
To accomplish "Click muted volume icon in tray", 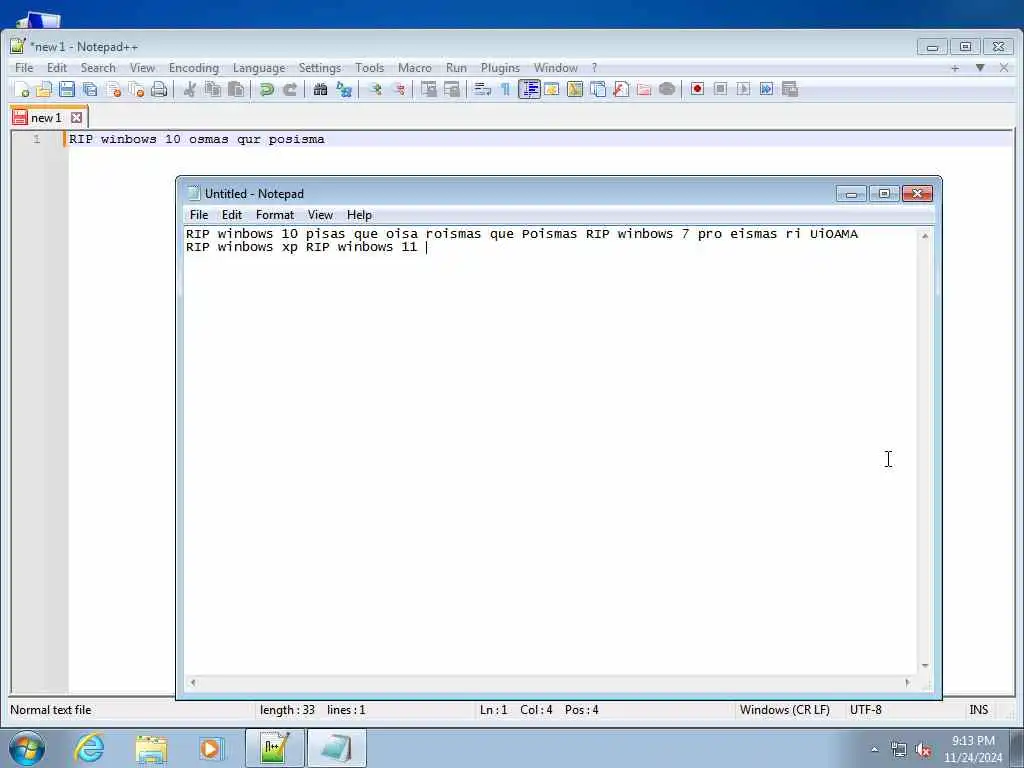I will (x=923, y=750).
